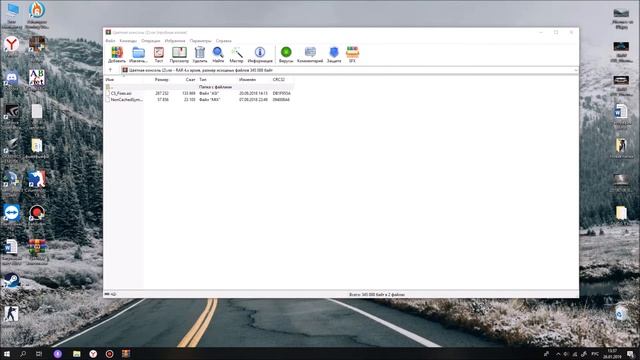The height and width of the screenshot is (360, 640).
Task: Open the Word document on left desktop
Action: pos(11,248)
